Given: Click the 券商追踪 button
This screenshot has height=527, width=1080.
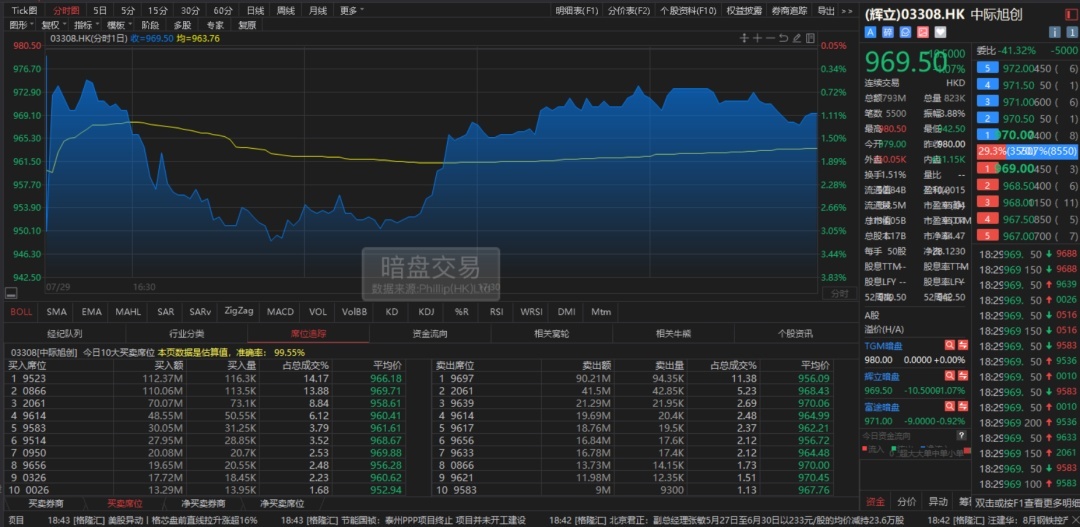Looking at the screenshot, I should coord(789,11).
